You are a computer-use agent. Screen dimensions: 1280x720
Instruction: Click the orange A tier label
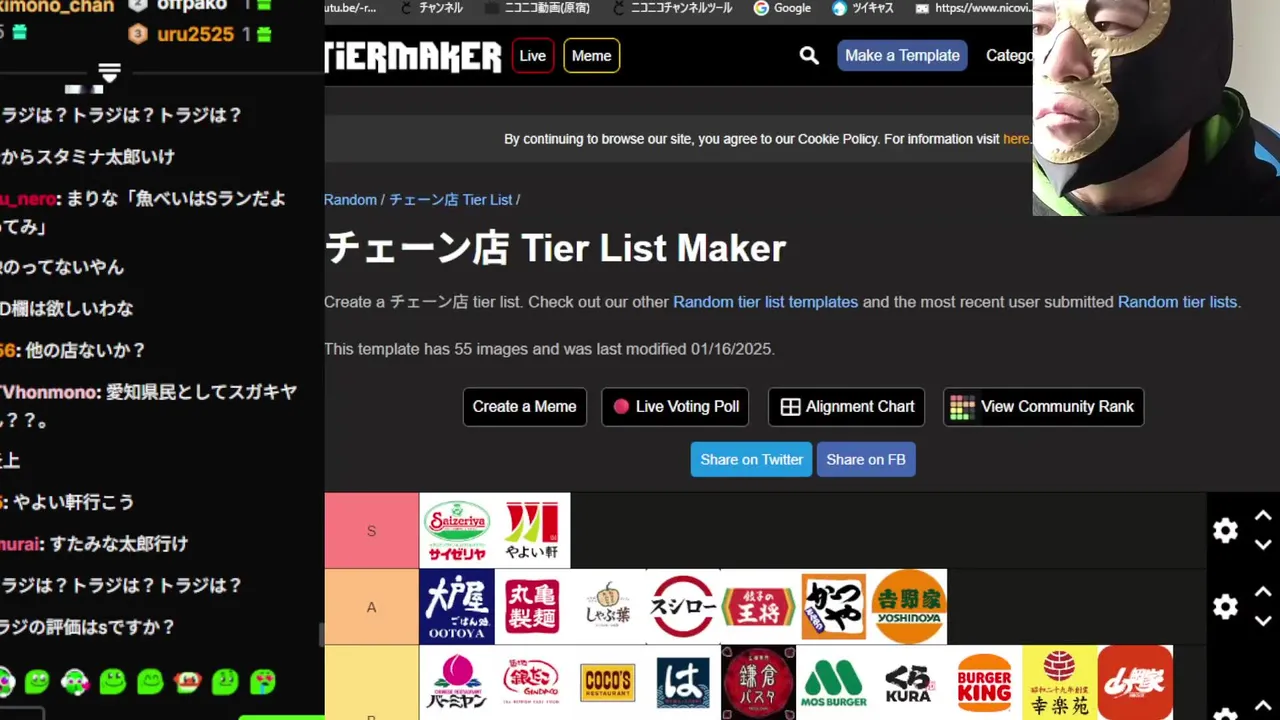(x=371, y=607)
